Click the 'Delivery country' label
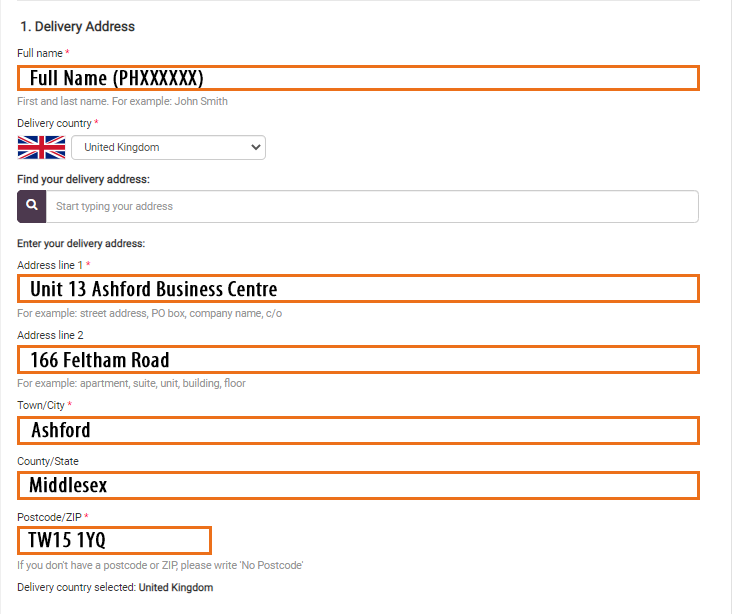Image resolution: width=732 pixels, height=614 pixels. pos(54,123)
